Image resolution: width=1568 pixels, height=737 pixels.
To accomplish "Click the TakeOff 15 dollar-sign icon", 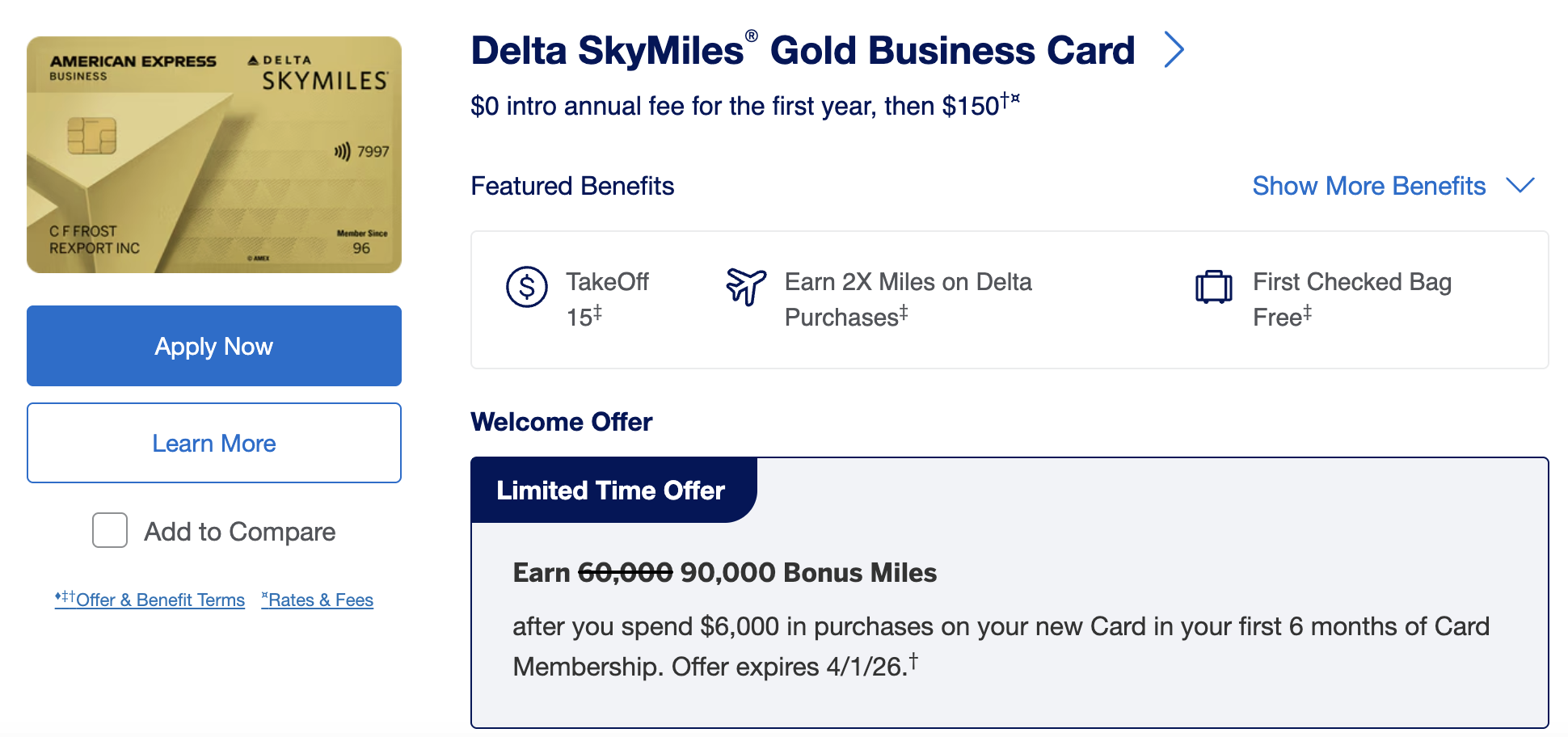I will pos(526,287).
